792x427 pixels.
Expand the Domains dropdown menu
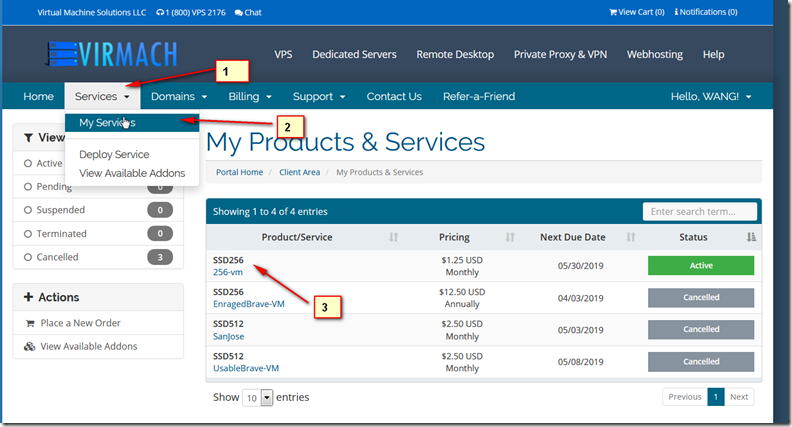179,97
